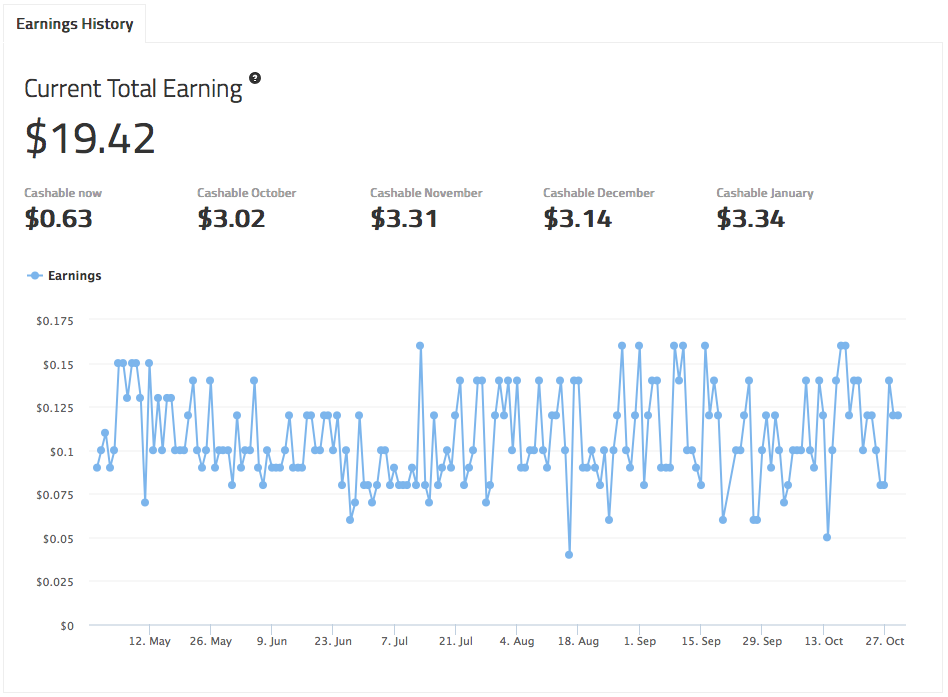
Task: Click the 1. Sep x-axis date label
Action: 640,641
